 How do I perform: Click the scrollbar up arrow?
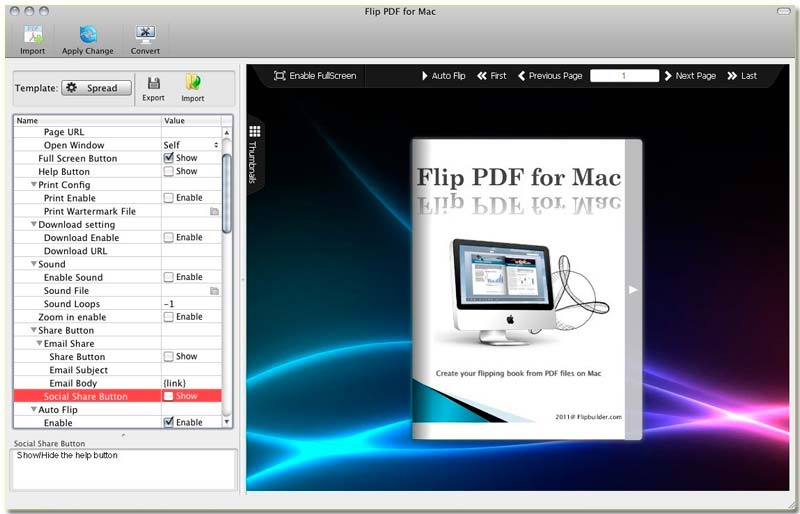[227, 133]
